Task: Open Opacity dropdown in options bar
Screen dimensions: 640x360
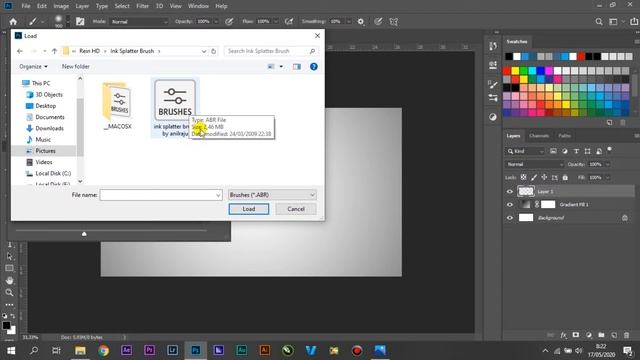Action: click(216, 22)
